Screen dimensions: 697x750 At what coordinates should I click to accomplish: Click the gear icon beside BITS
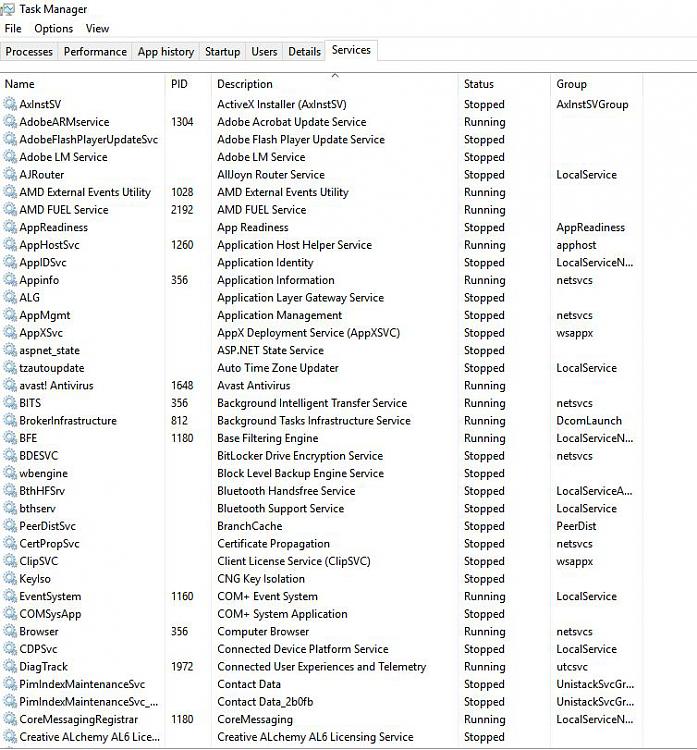click(10, 403)
